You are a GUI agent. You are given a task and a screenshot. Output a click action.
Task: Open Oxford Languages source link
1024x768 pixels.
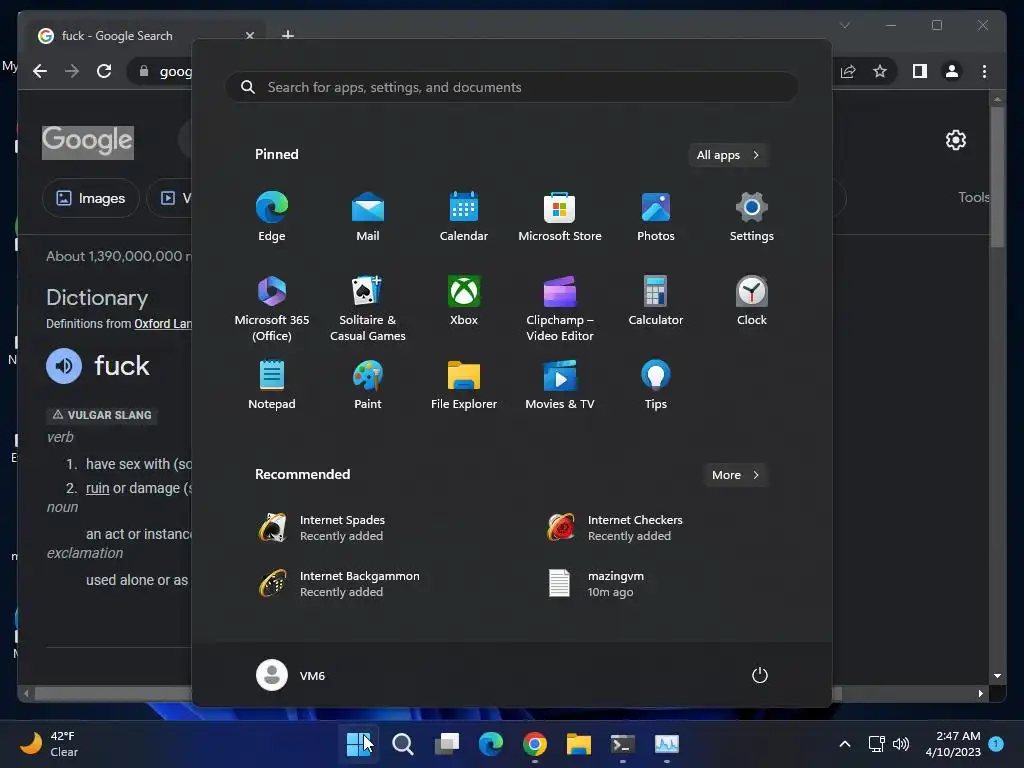coord(163,324)
